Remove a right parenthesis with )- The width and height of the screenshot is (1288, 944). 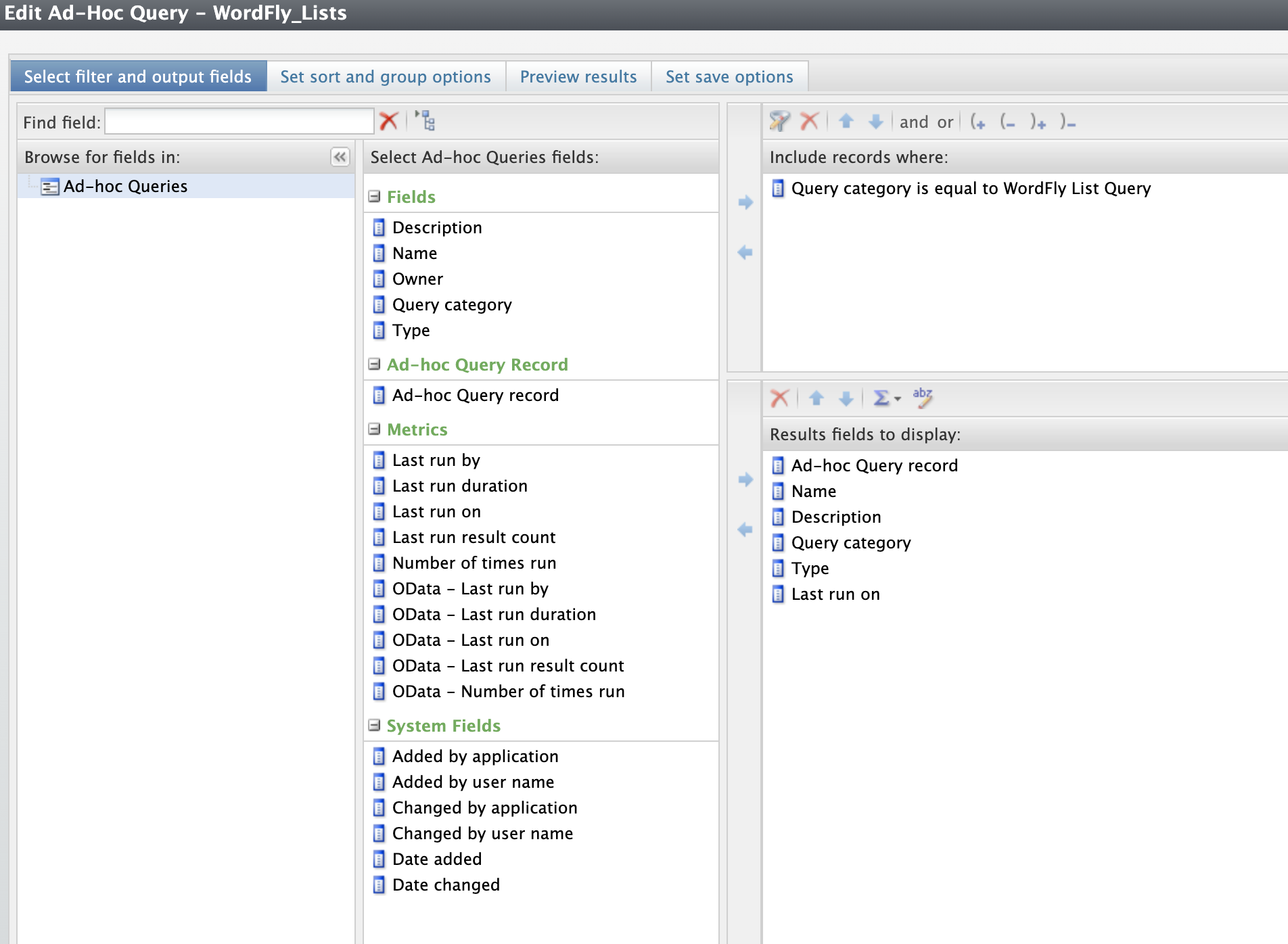(x=1068, y=122)
